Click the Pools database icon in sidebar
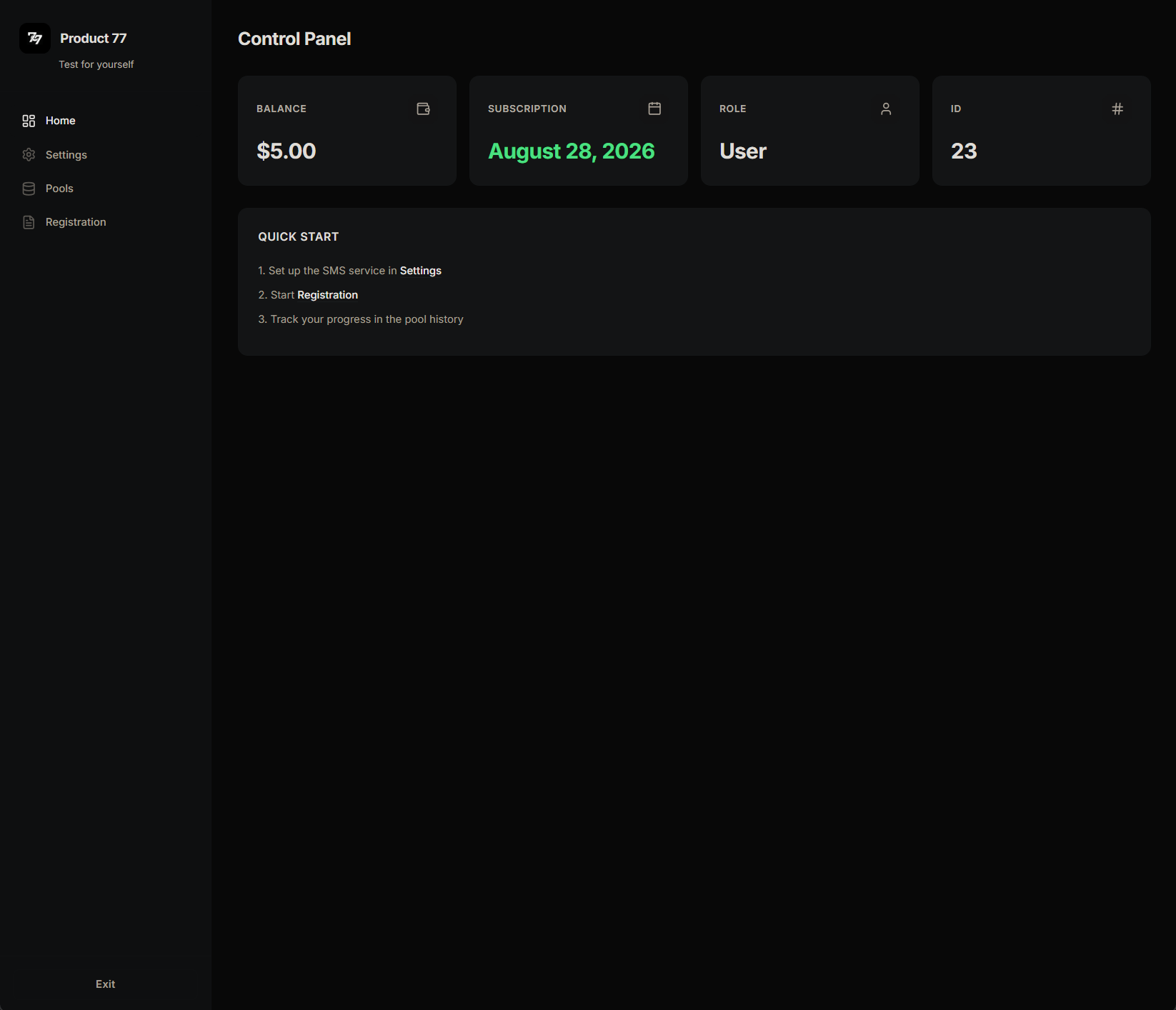Screen dimensions: 1176x1010 [29, 189]
